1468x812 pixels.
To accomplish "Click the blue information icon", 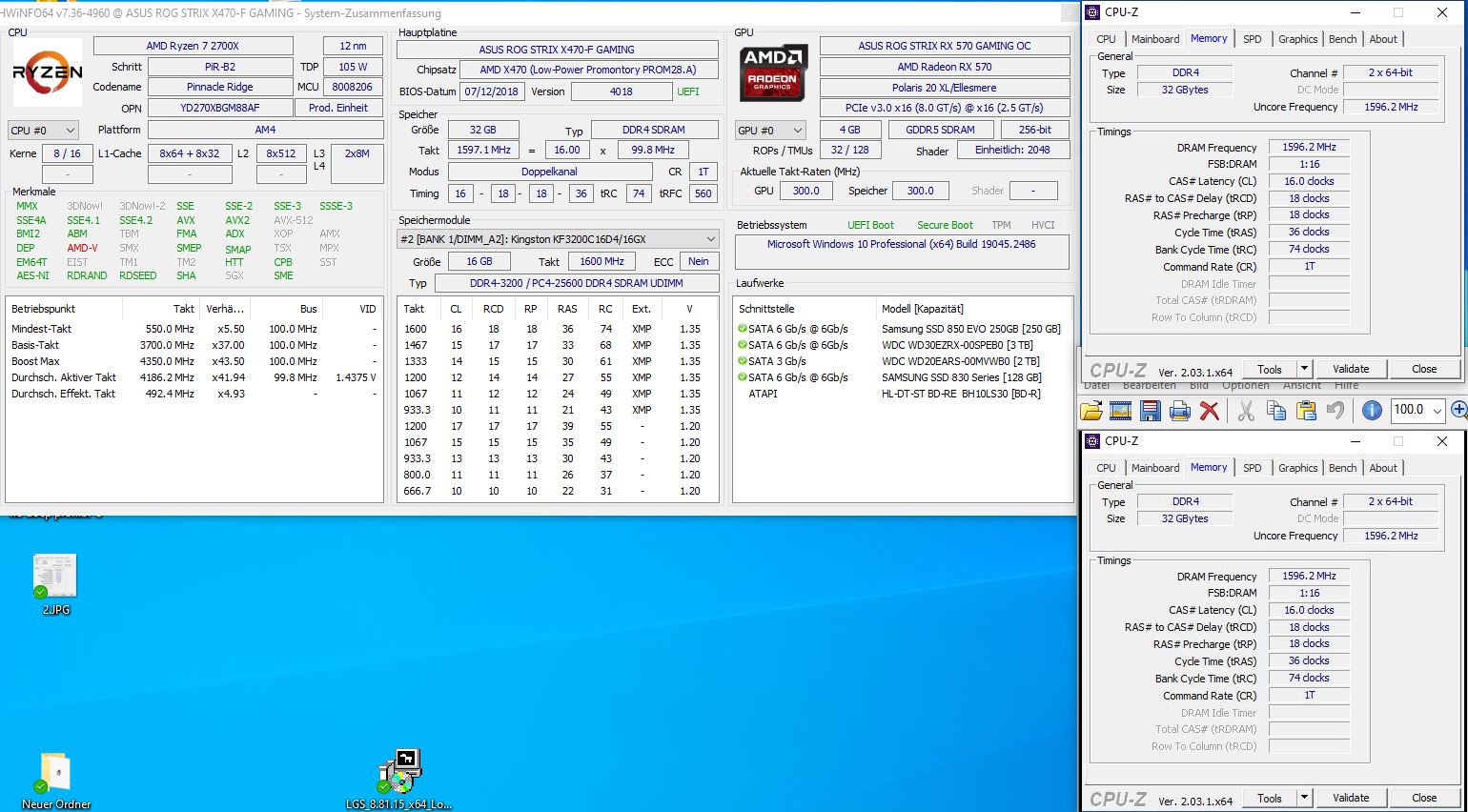I will 1372,411.
